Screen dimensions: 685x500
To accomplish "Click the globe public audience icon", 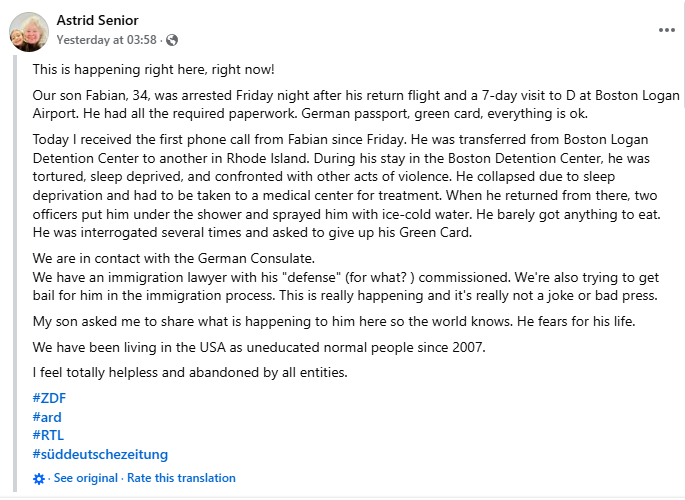I will coord(172,40).
